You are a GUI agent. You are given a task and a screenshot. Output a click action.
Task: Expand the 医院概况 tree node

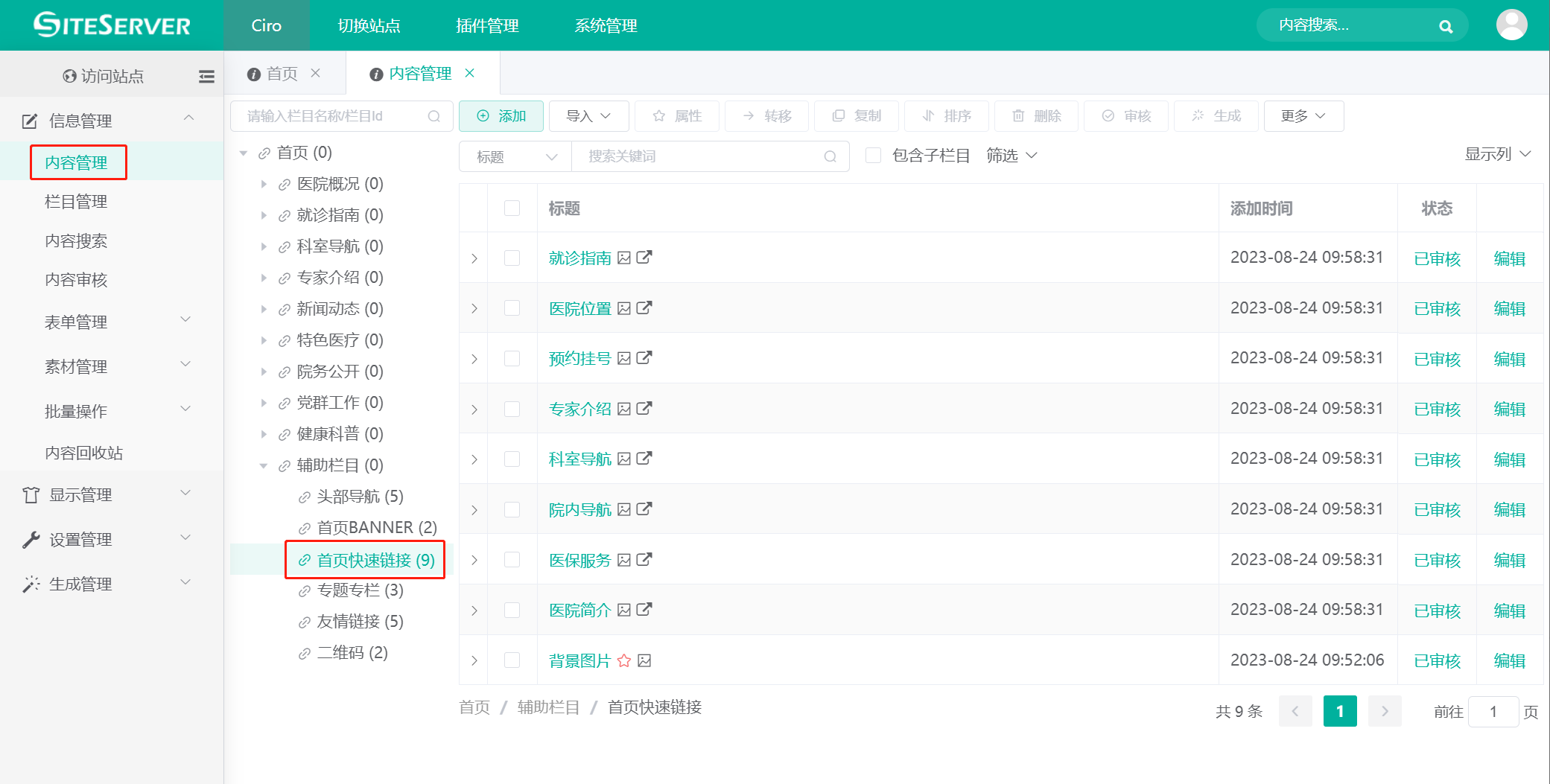(x=264, y=184)
